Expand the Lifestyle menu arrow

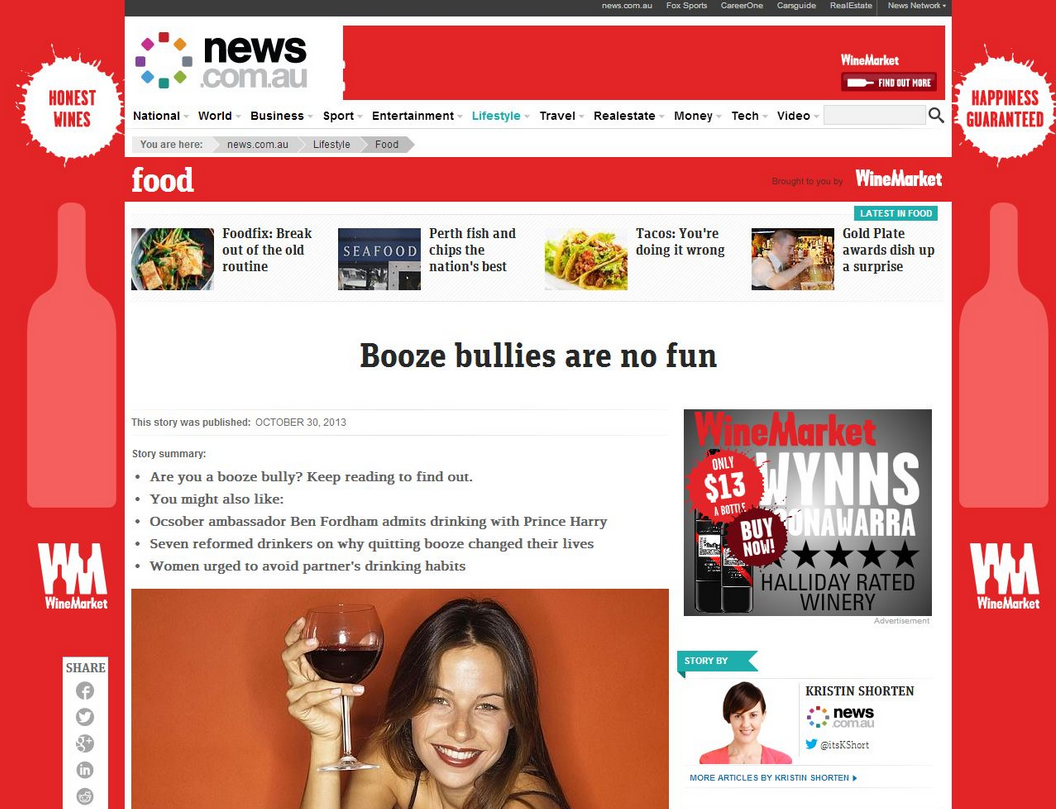(527, 117)
